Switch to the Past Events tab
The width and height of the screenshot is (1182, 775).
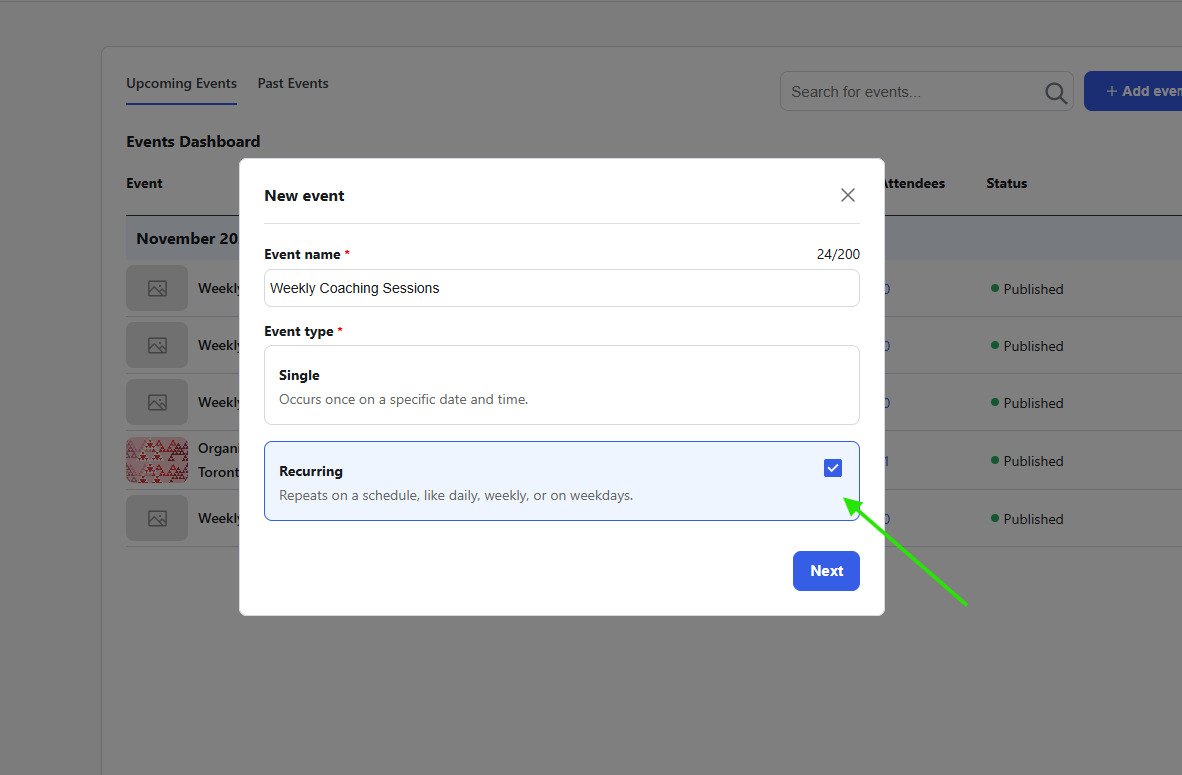293,84
